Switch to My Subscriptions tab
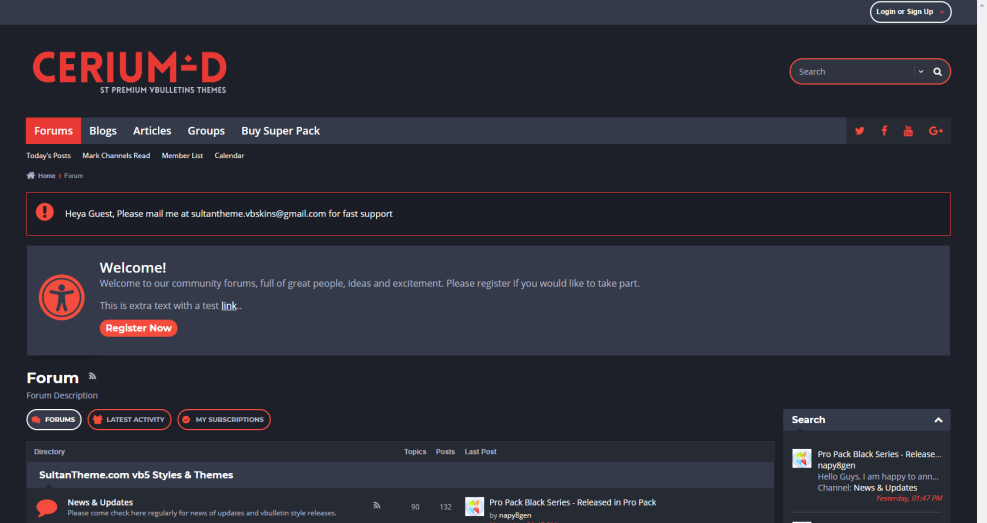Image resolution: width=987 pixels, height=523 pixels. [224, 420]
